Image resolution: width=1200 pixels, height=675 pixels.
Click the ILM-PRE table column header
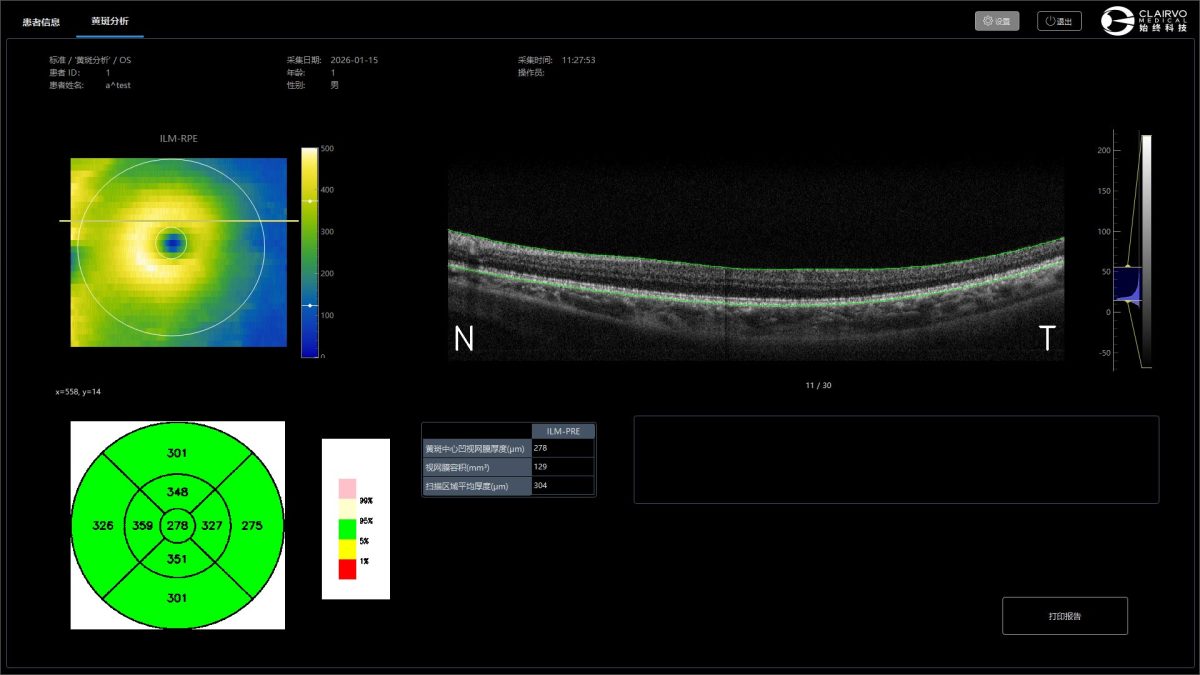563,431
